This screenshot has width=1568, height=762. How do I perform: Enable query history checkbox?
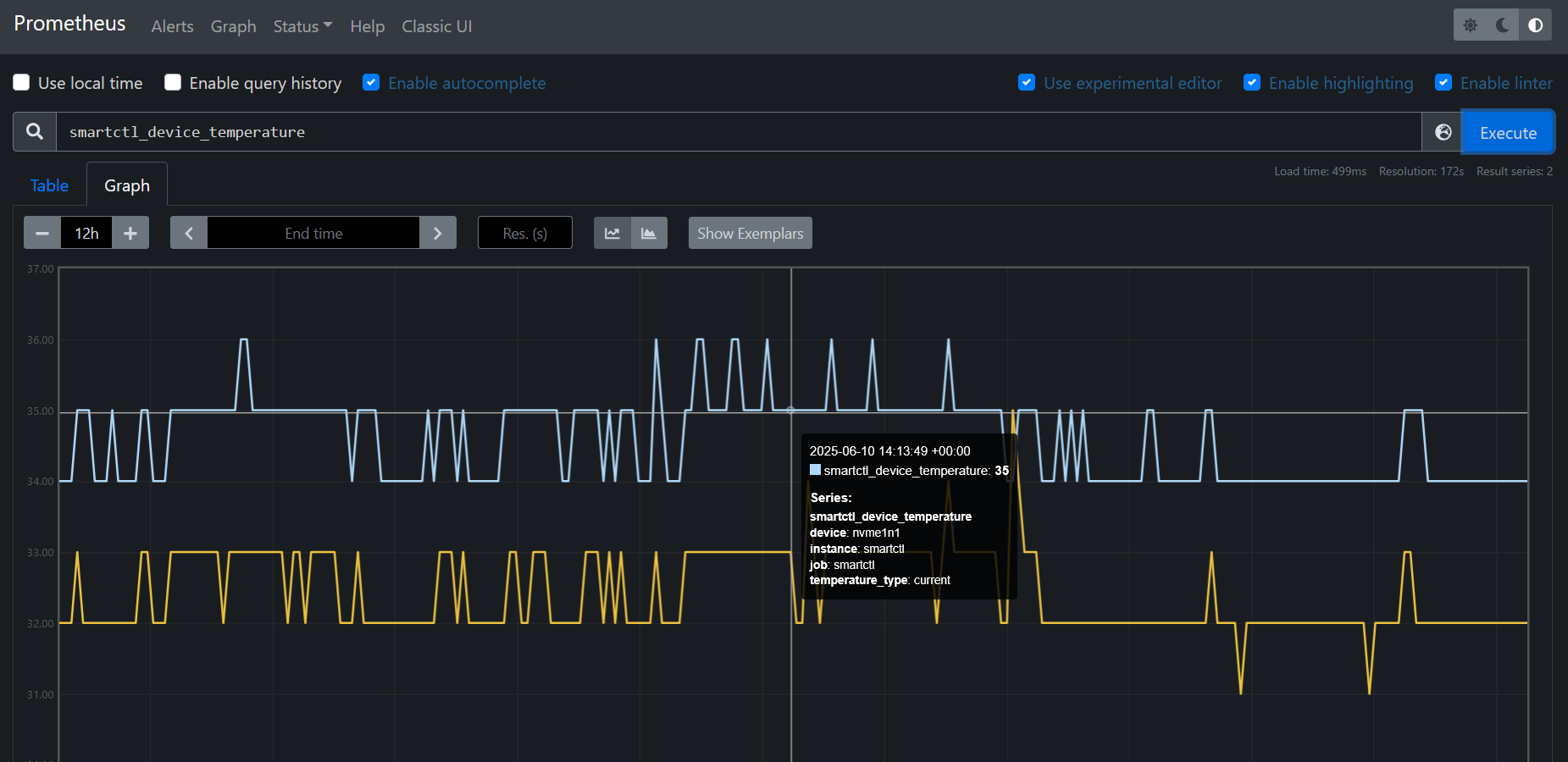click(x=173, y=82)
